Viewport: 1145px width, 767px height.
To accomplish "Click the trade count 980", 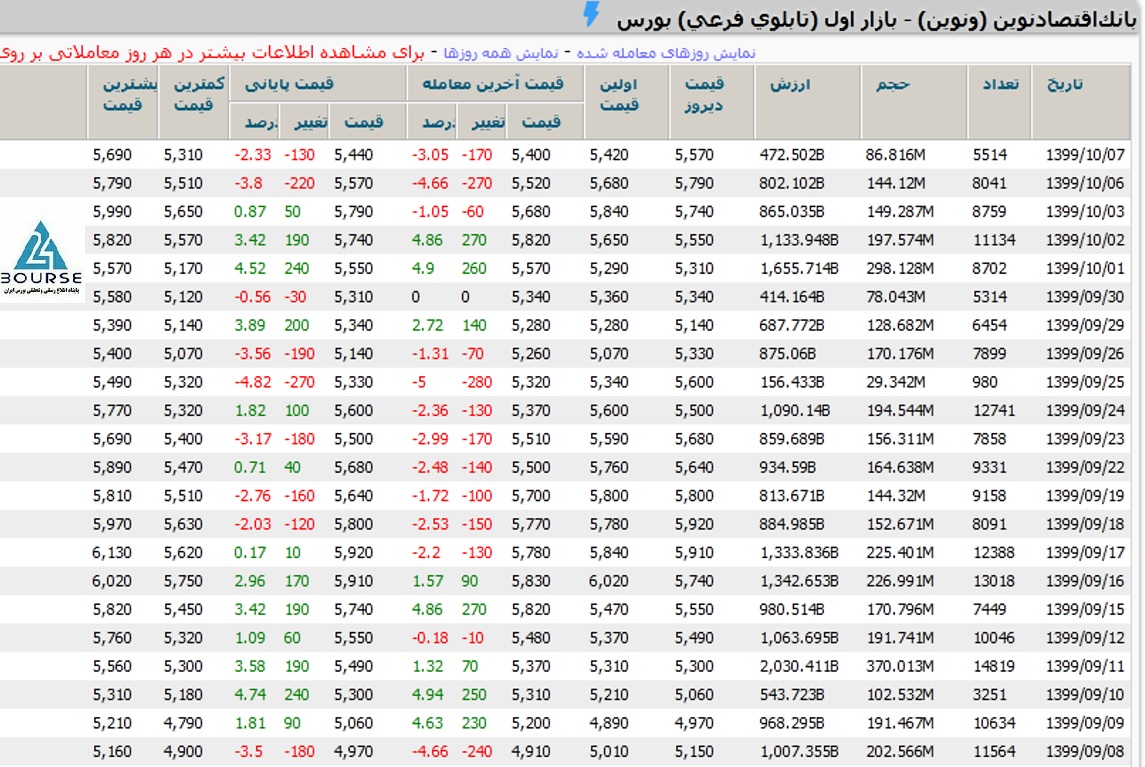I will (985, 382).
